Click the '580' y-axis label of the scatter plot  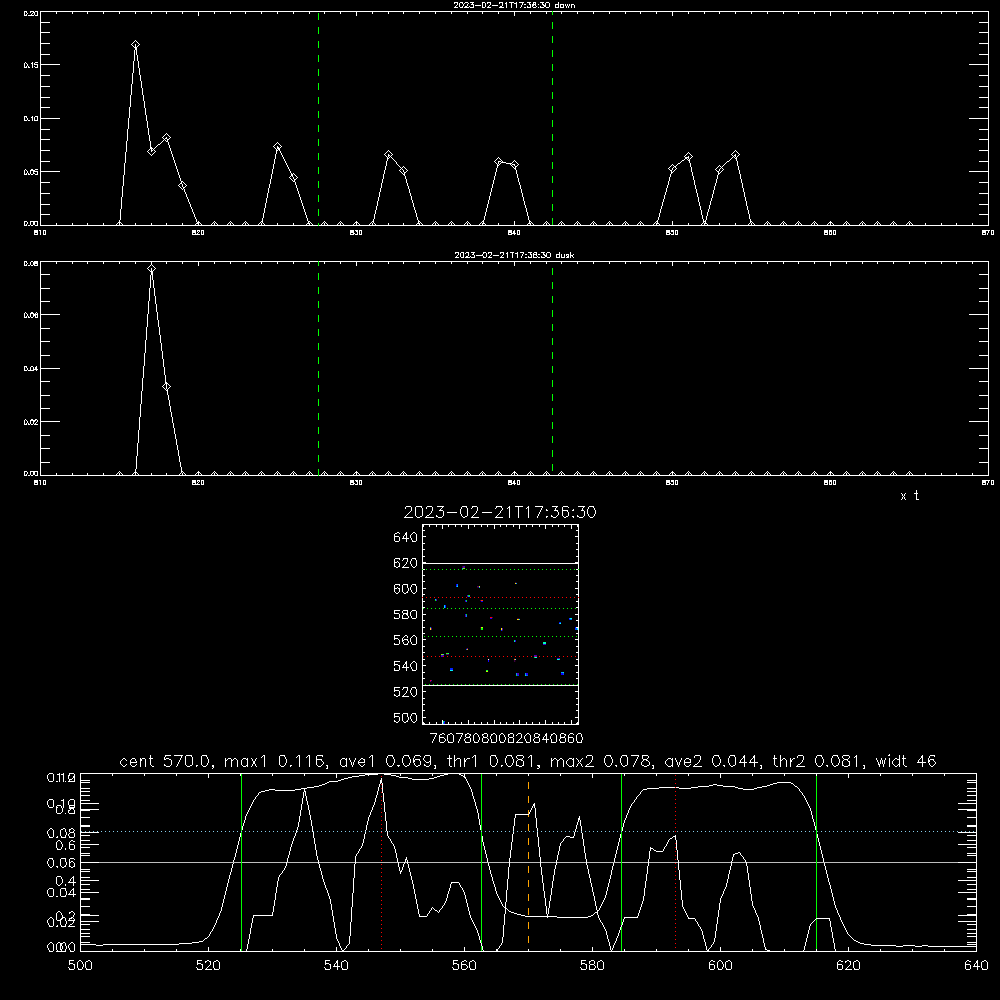click(406, 615)
